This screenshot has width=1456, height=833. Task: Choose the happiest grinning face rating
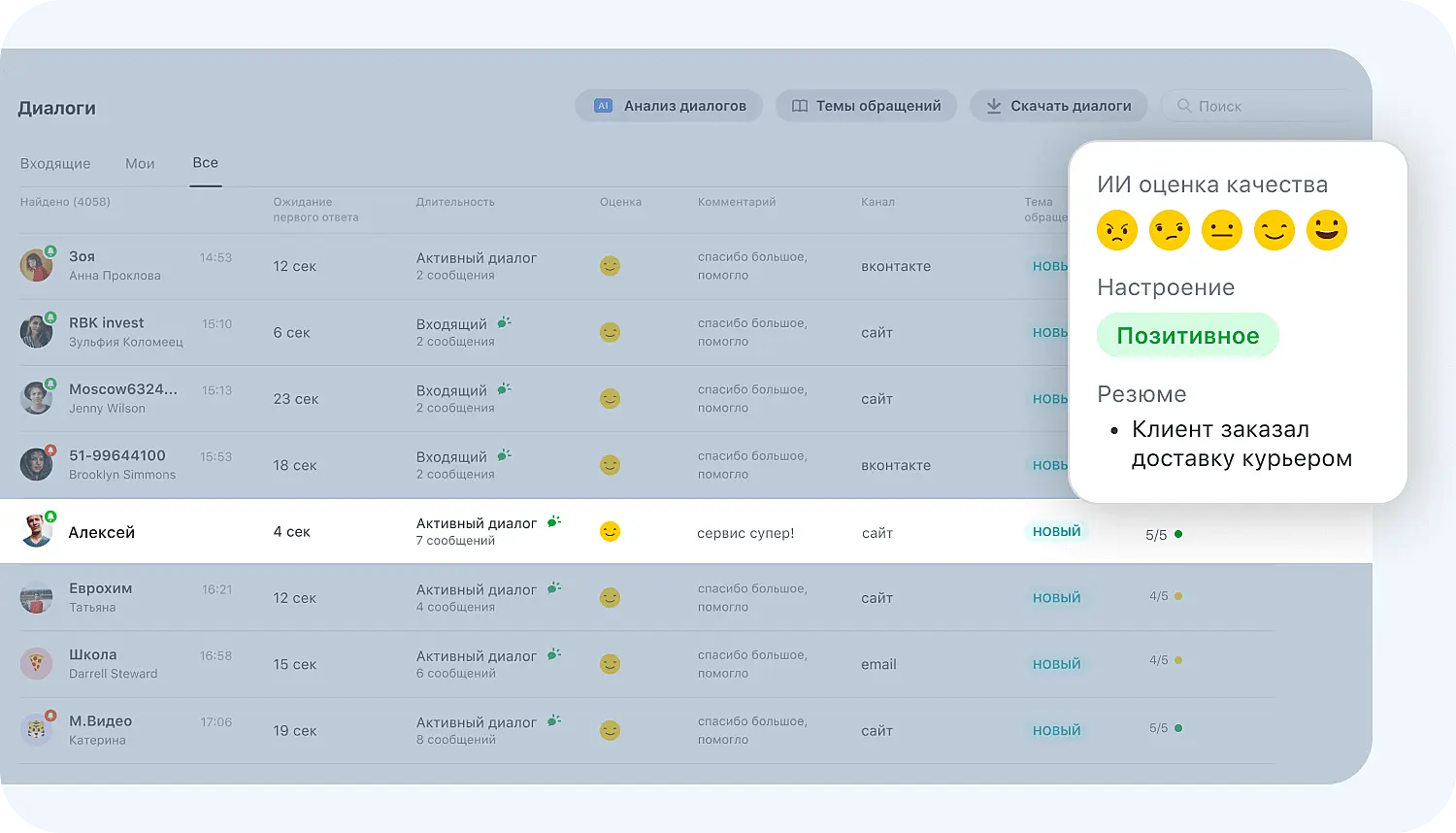1326,231
